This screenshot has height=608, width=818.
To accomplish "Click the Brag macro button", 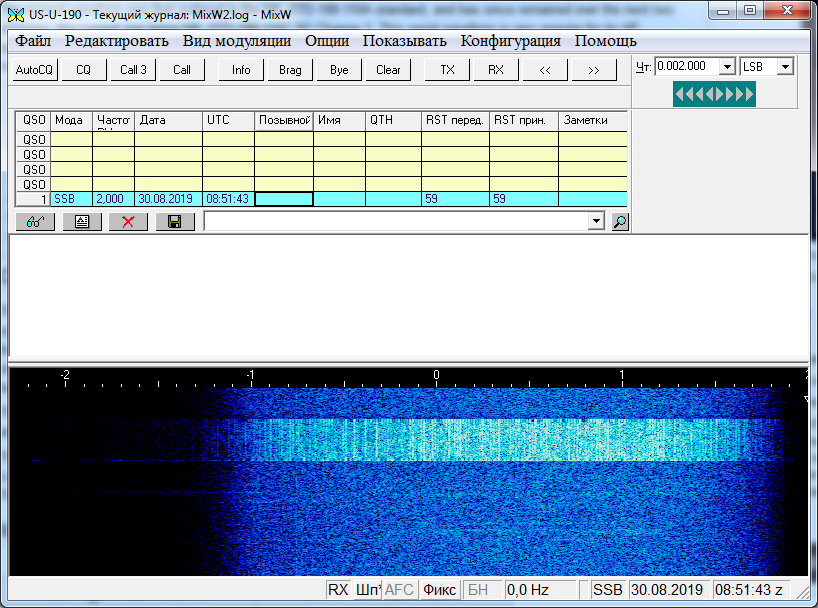I will pos(290,70).
